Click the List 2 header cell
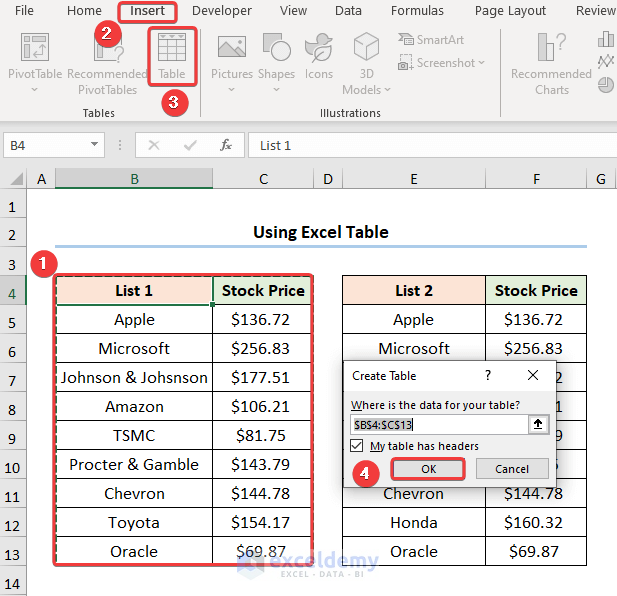The height and width of the screenshot is (596, 617). [414, 290]
